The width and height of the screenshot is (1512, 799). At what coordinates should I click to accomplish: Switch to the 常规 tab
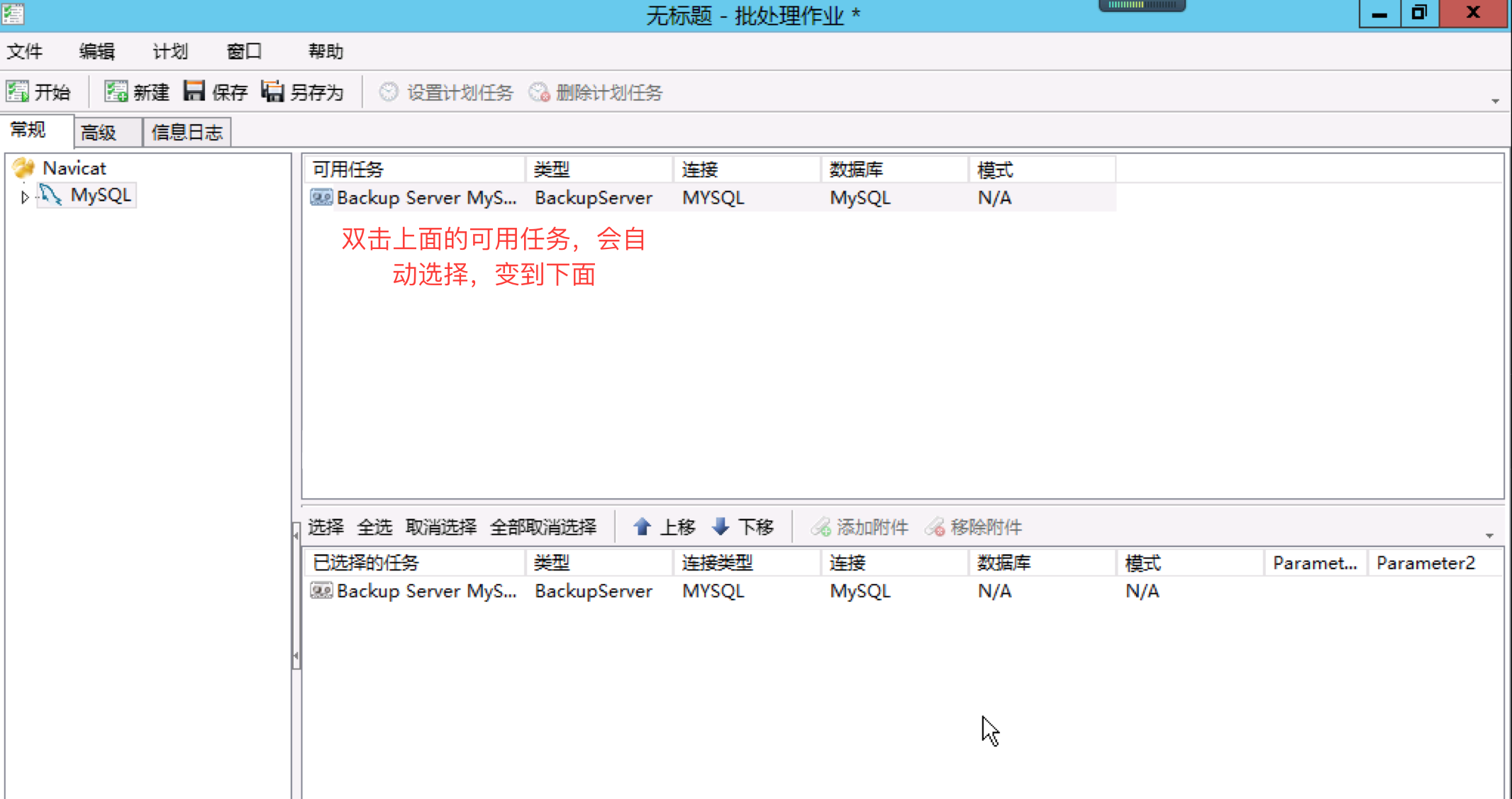(x=37, y=131)
